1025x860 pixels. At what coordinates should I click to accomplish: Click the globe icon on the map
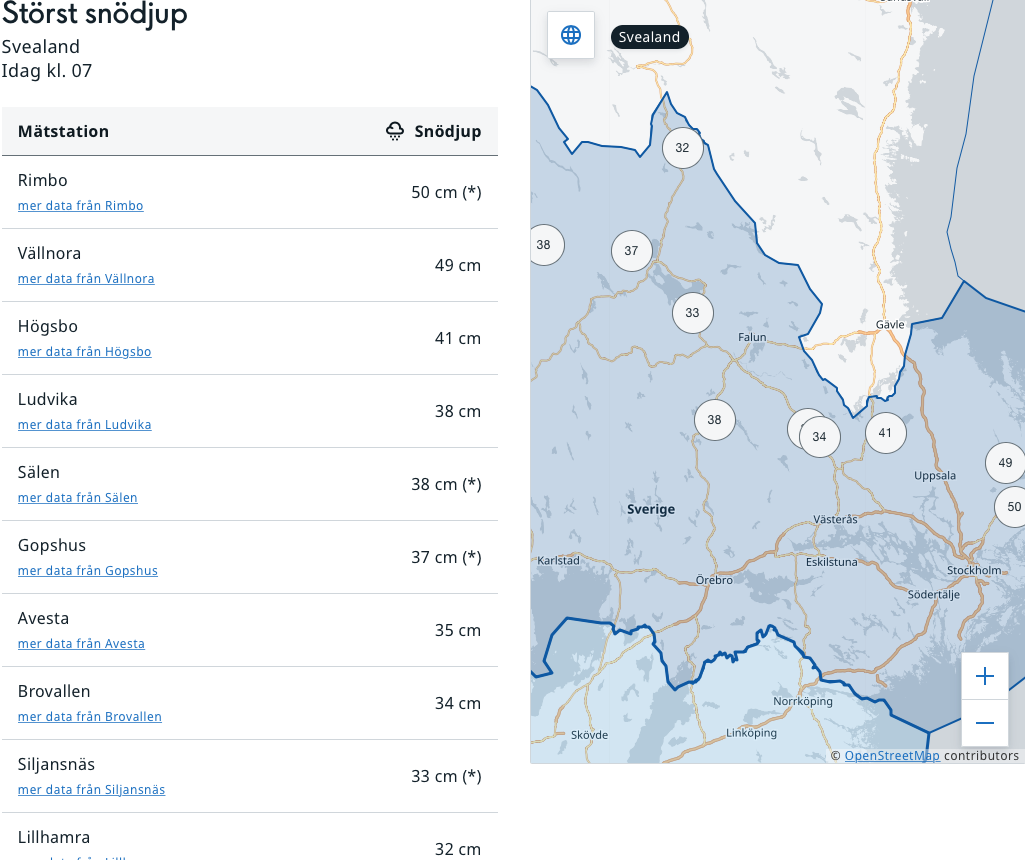[x=571, y=35]
